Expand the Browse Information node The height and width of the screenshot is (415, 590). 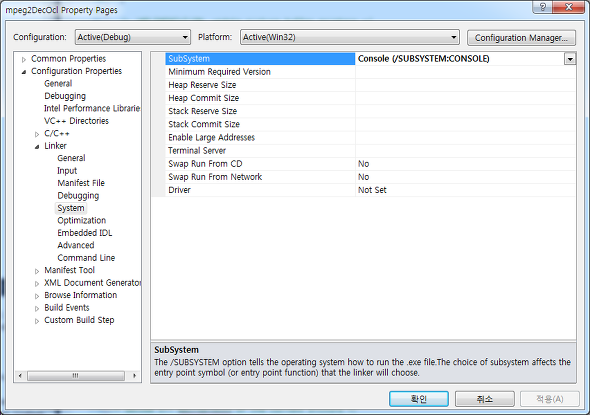37,296
